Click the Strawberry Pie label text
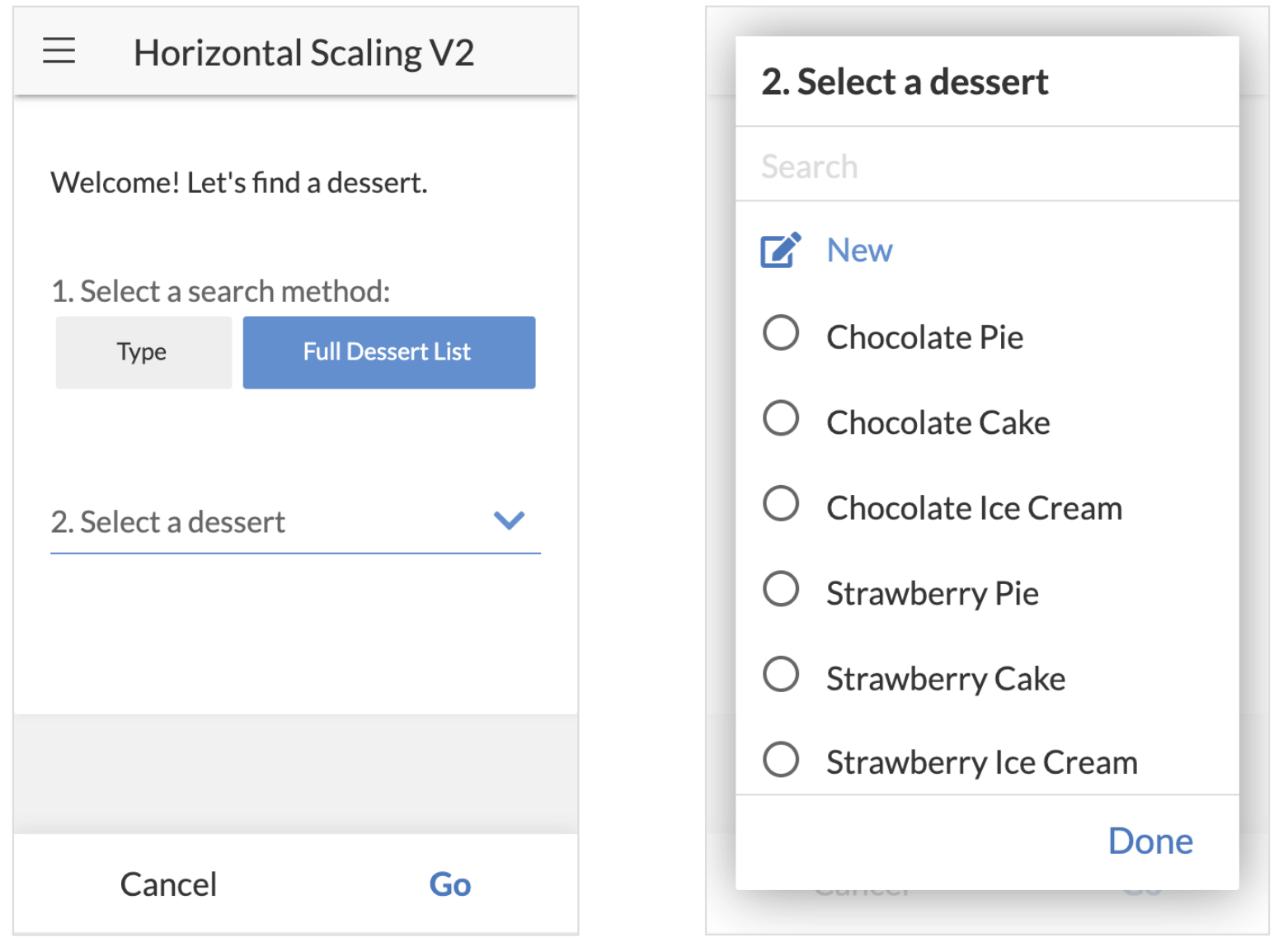This screenshot has height=947, width=1288. pos(932,593)
